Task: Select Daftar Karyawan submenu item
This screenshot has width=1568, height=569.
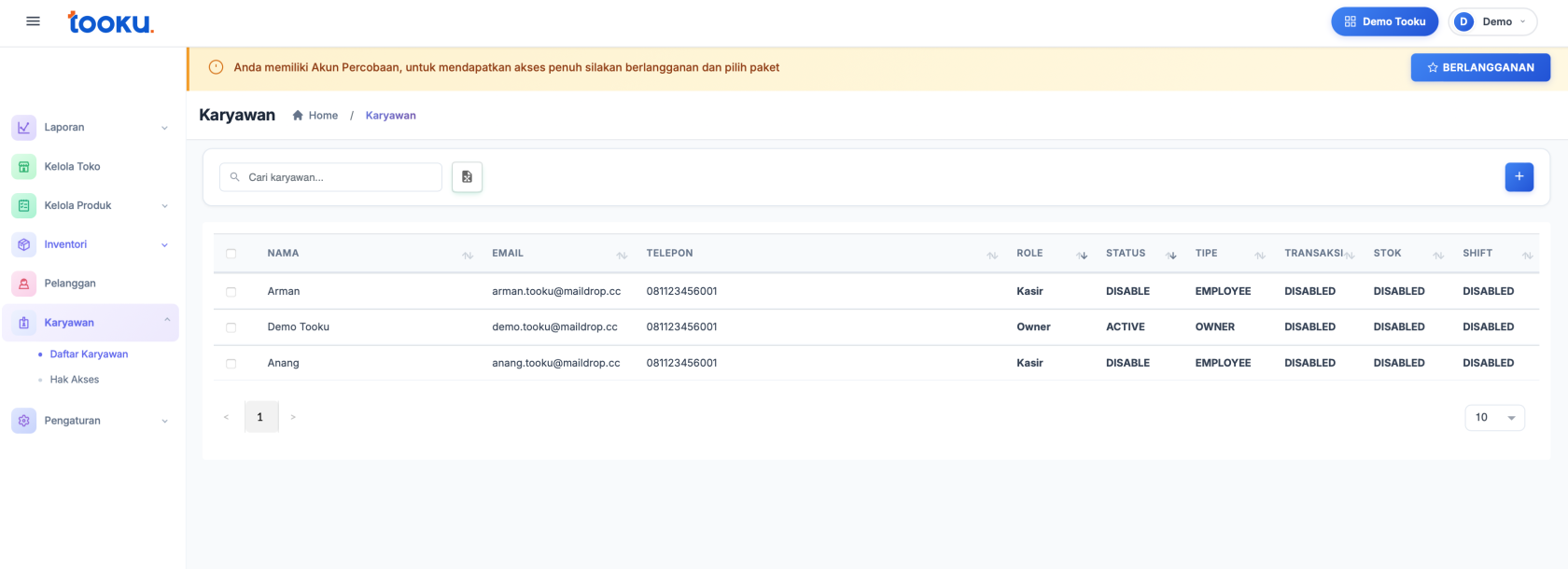Action: coord(89,354)
